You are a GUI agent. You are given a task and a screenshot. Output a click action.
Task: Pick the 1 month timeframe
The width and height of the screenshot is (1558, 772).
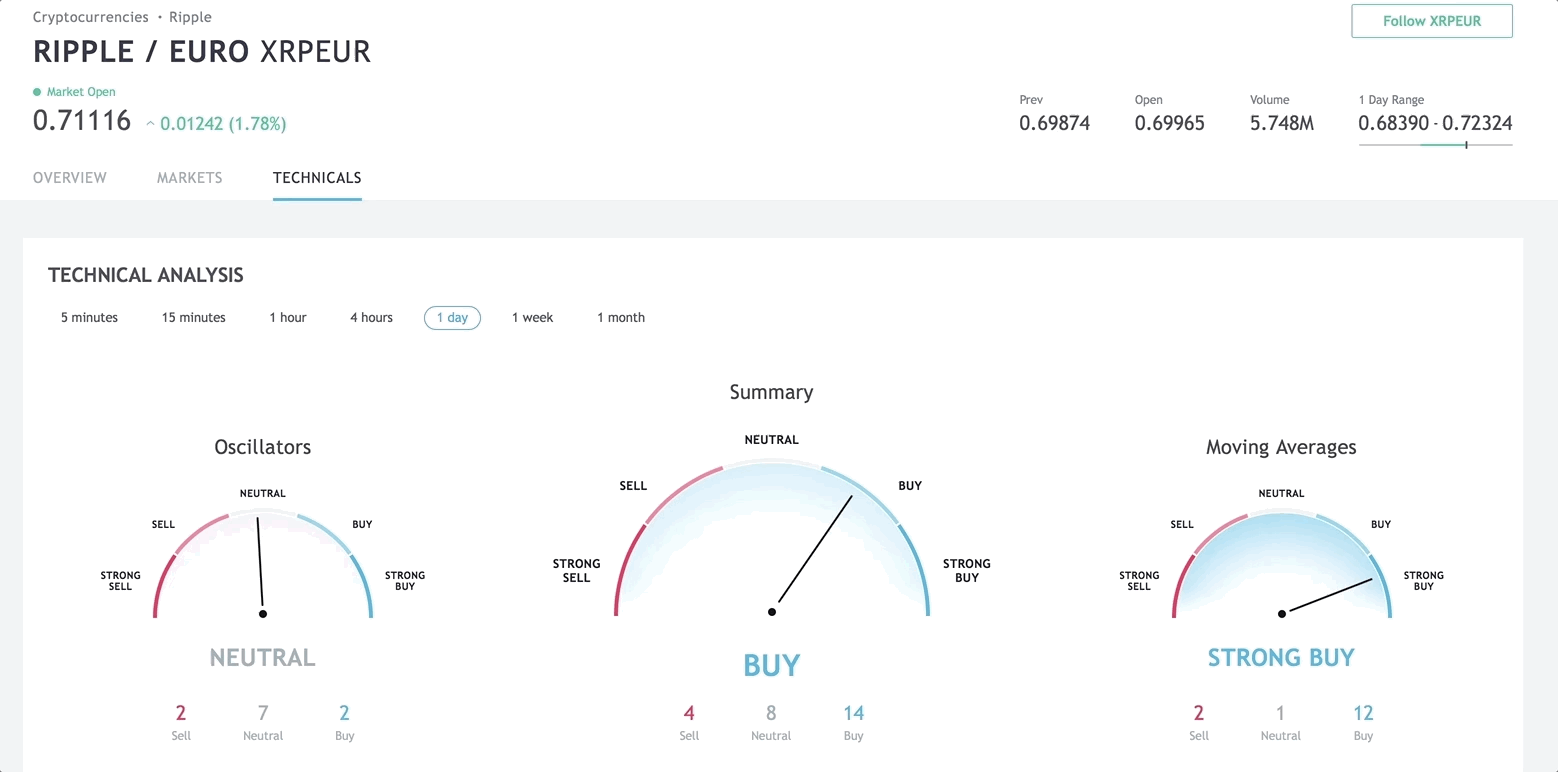(x=621, y=318)
